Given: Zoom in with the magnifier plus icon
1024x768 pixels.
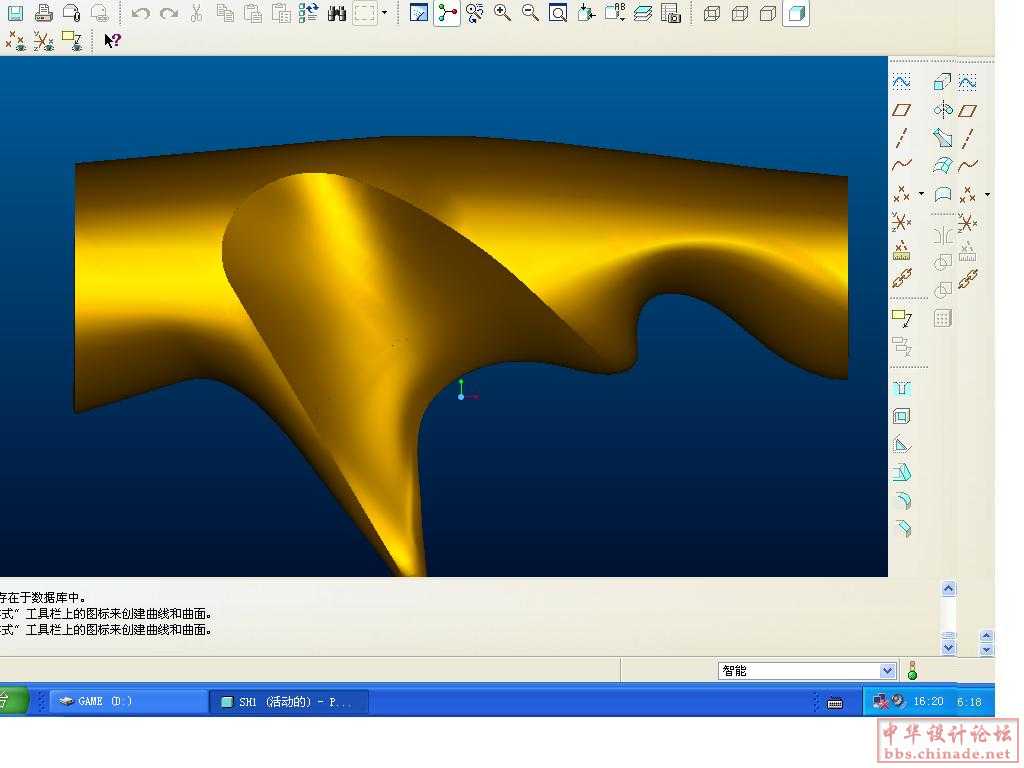Looking at the screenshot, I should pos(502,12).
